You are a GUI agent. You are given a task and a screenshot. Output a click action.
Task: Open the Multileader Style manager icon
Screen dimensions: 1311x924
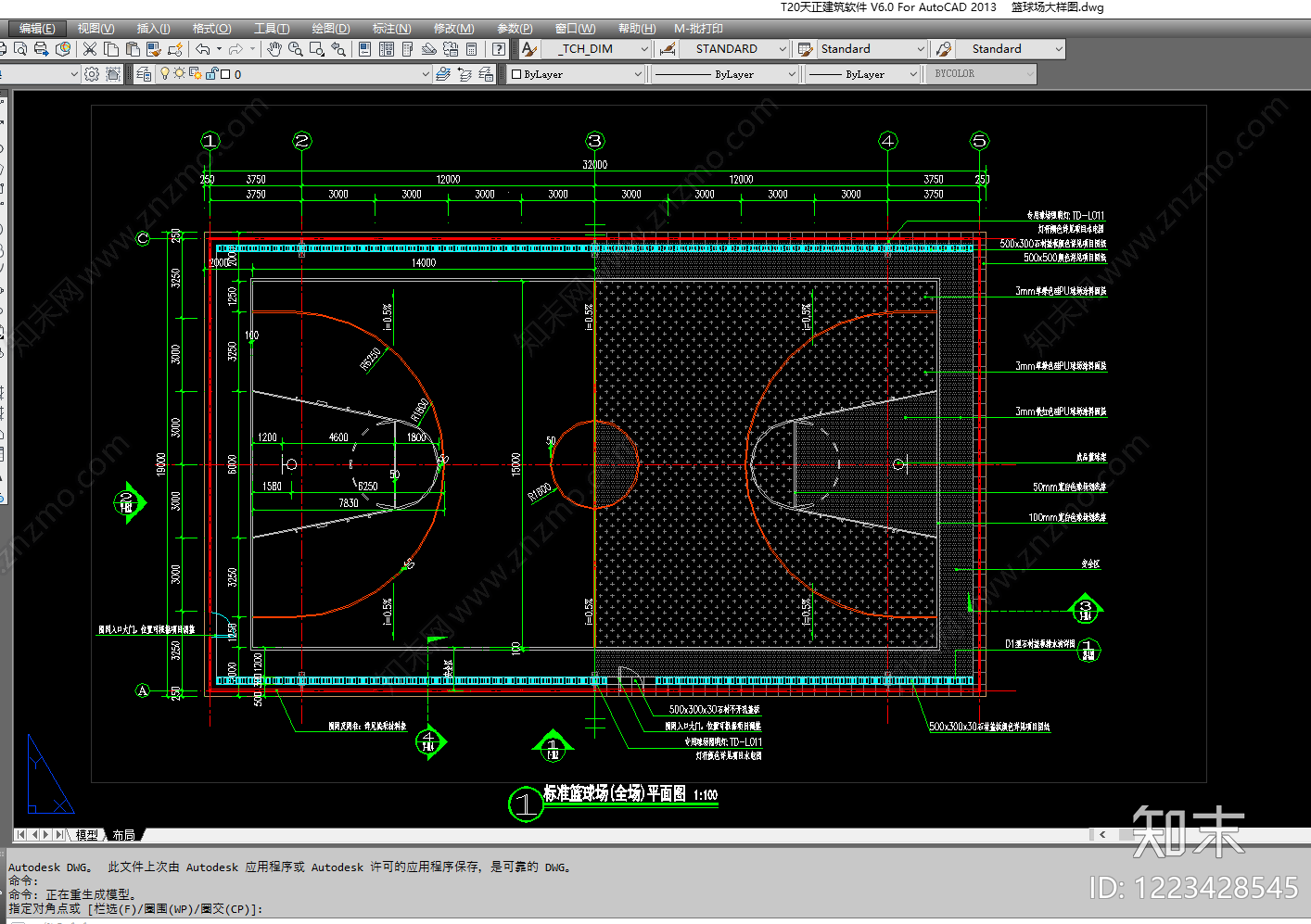[944, 48]
